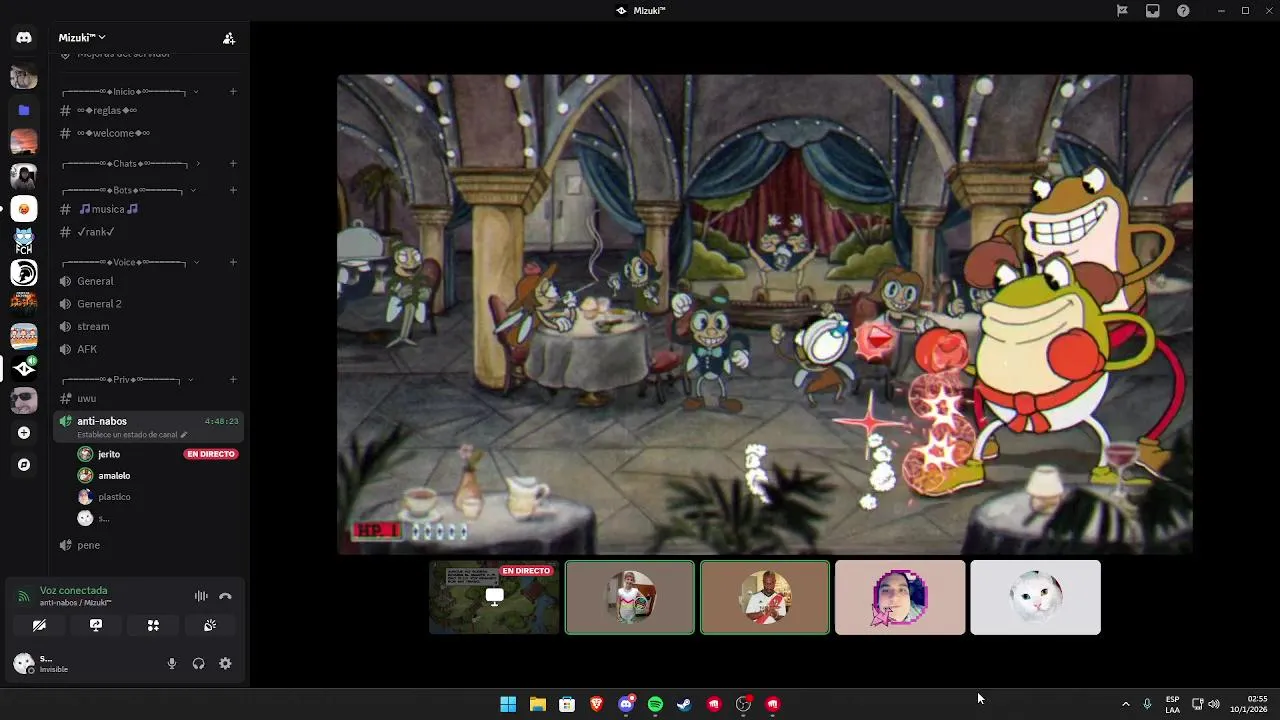Image resolution: width=1280 pixels, height=720 pixels.
Task: Open noise suppression waveform icon
Action: pyautogui.click(x=201, y=596)
